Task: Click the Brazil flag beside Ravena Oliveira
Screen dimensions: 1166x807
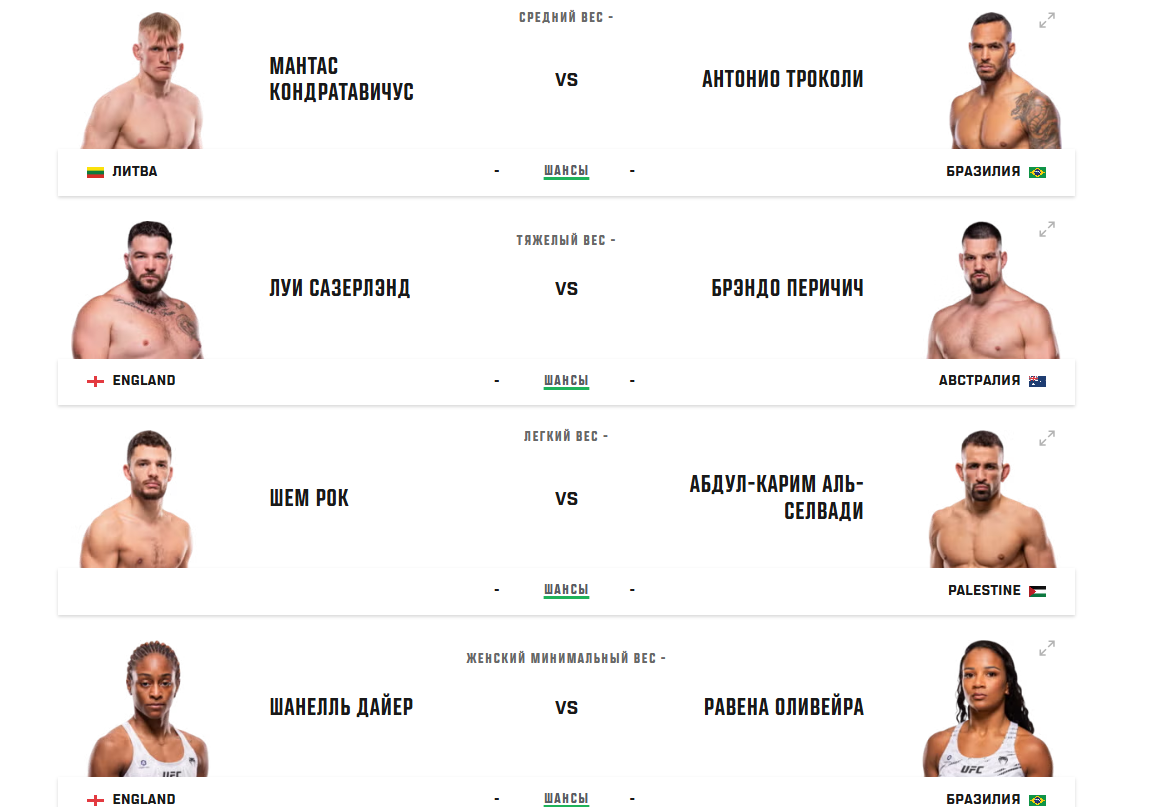Action: (x=1037, y=800)
